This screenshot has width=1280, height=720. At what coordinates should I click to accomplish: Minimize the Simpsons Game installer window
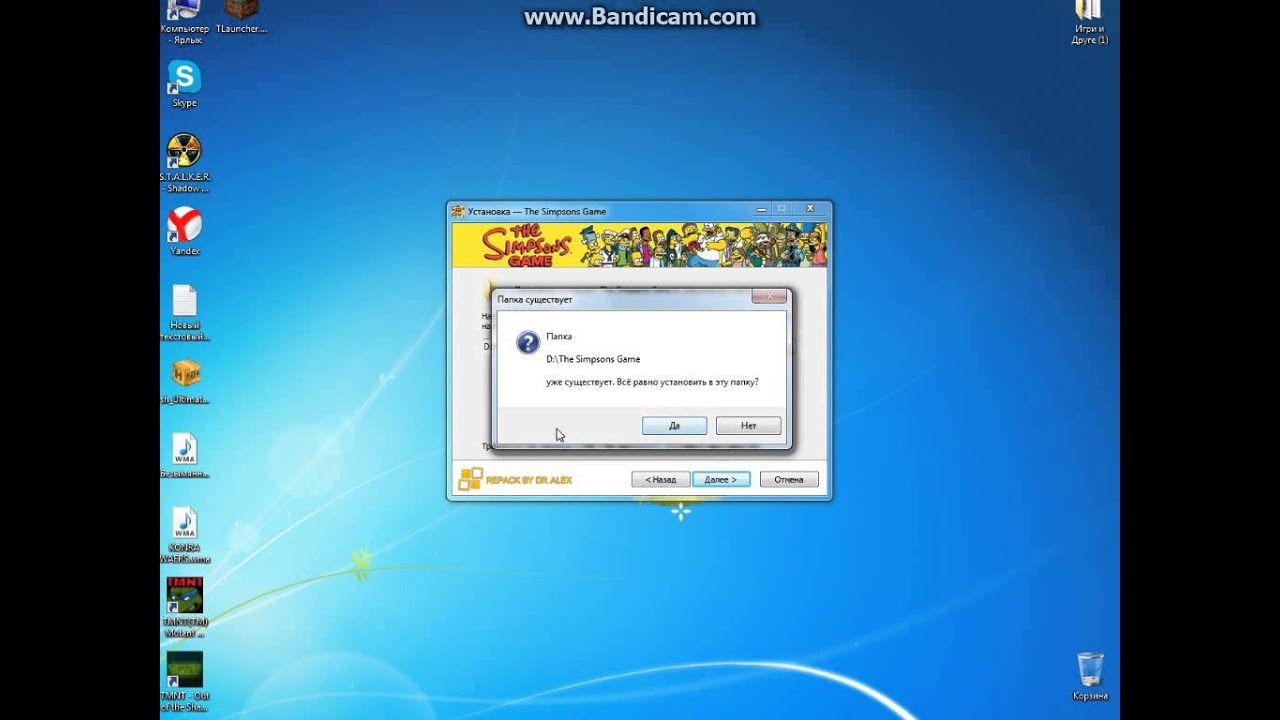[762, 209]
